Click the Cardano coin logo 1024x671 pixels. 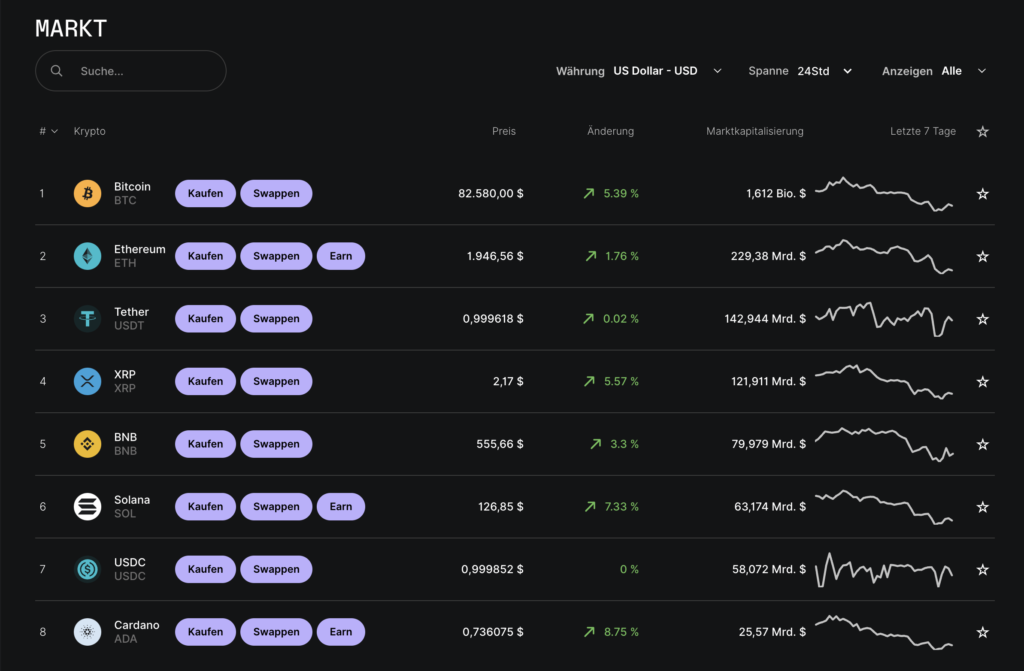click(88, 632)
